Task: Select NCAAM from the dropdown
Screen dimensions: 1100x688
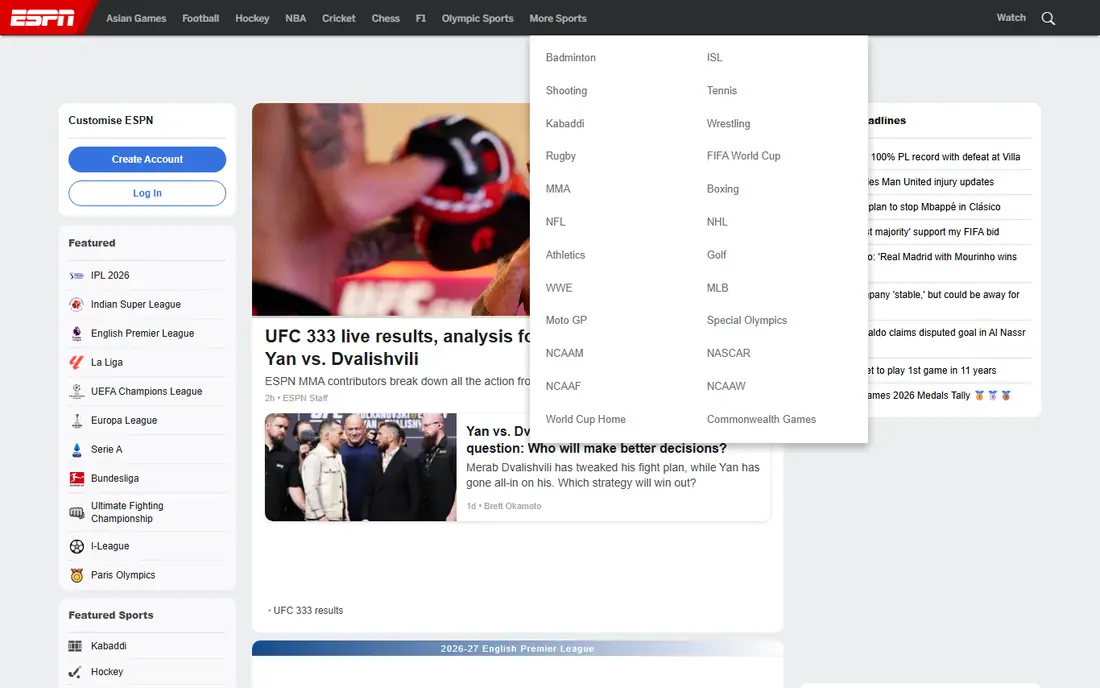Action: tap(565, 353)
